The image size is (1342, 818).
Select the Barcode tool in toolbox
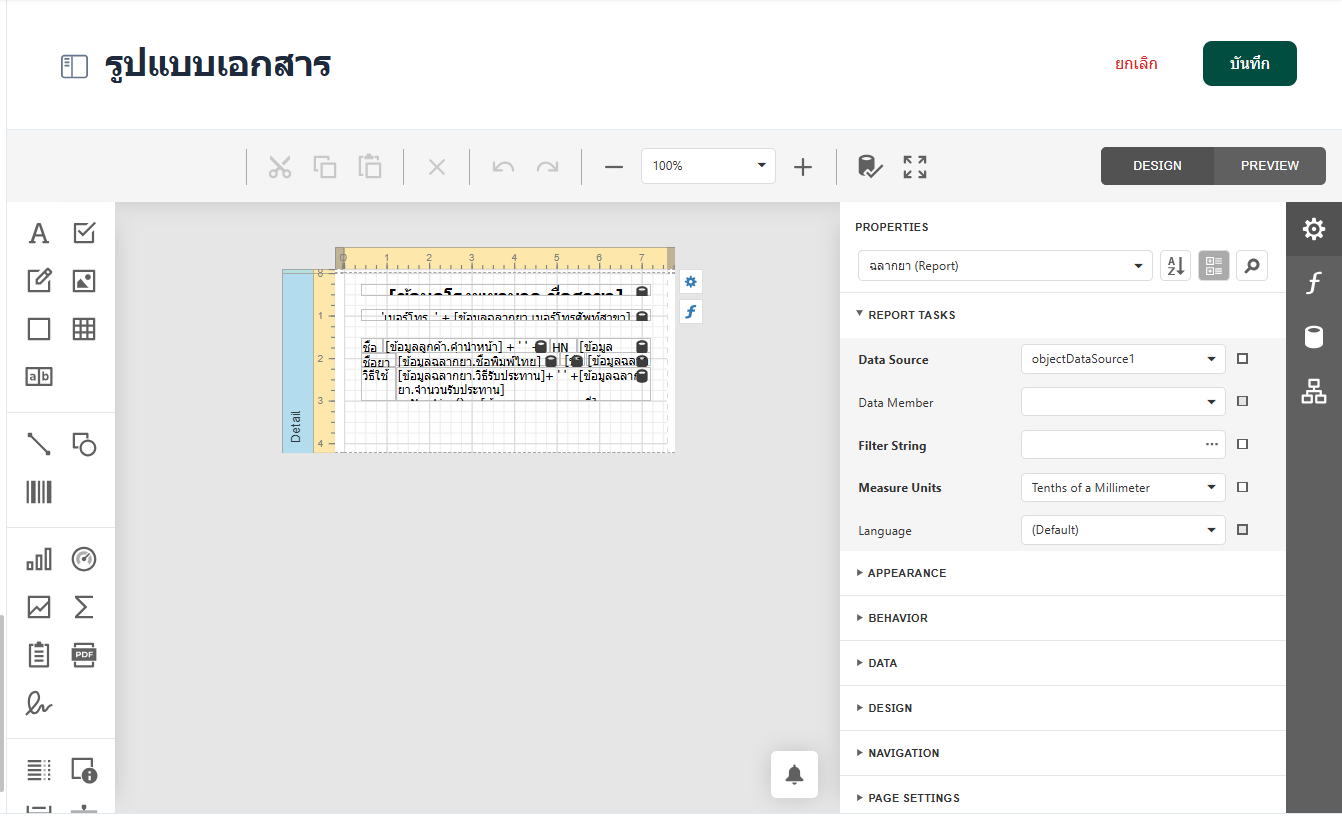pos(38,492)
